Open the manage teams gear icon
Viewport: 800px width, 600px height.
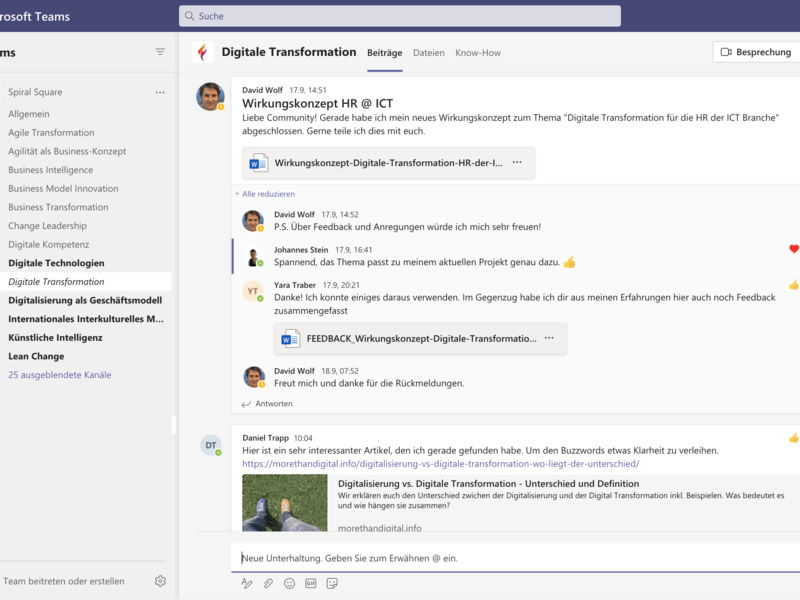tap(160, 581)
